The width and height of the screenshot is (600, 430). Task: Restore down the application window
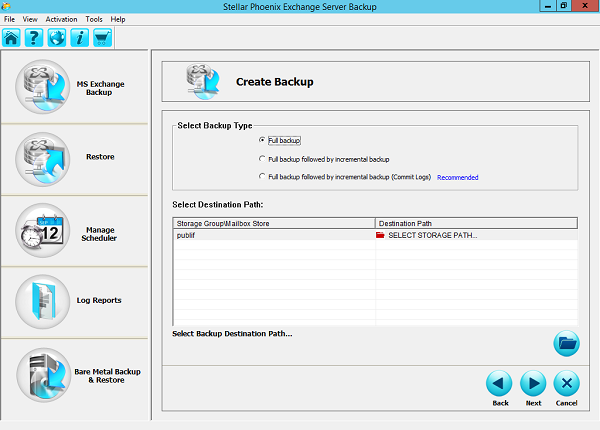coord(564,6)
